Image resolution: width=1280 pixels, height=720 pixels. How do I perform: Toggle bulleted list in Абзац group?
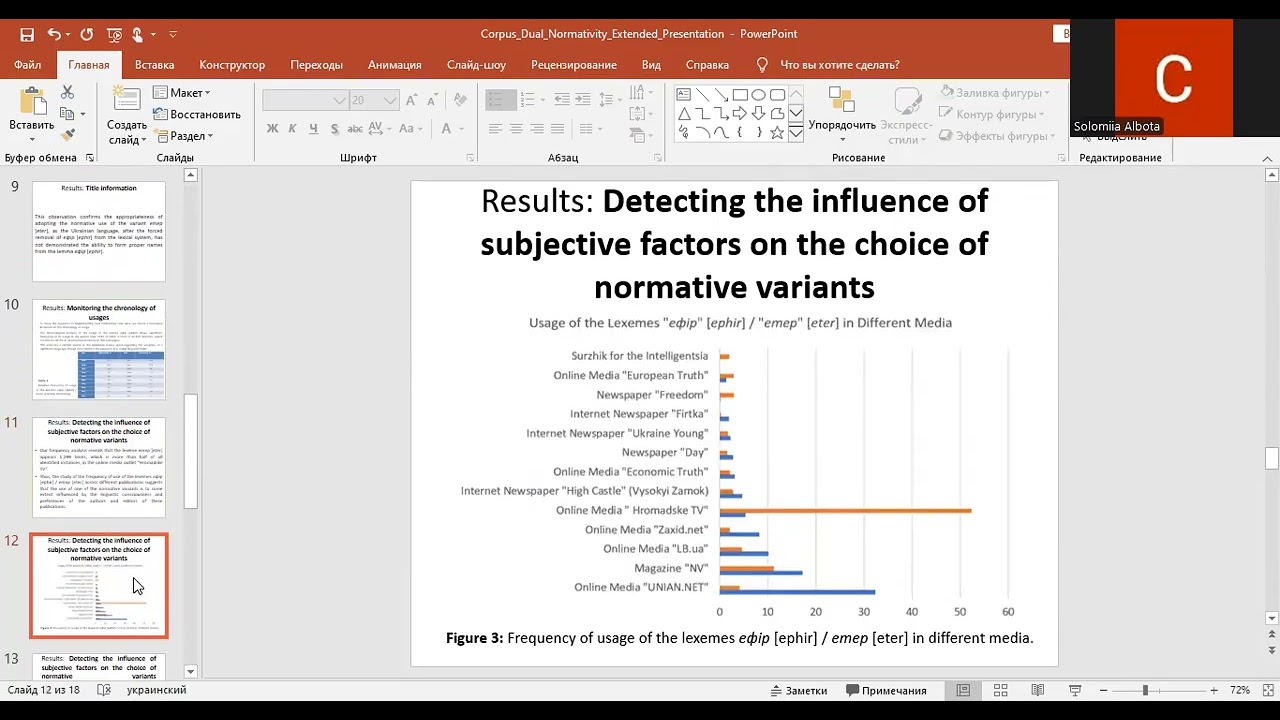[499, 100]
